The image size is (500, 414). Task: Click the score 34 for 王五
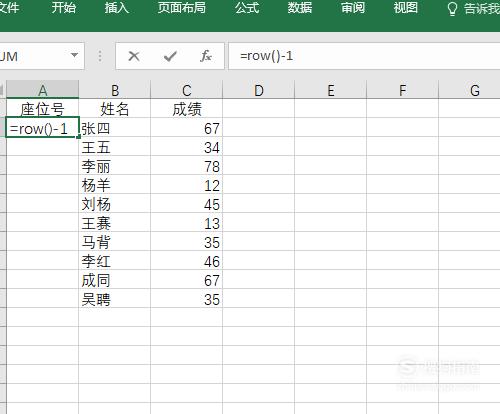(187, 146)
